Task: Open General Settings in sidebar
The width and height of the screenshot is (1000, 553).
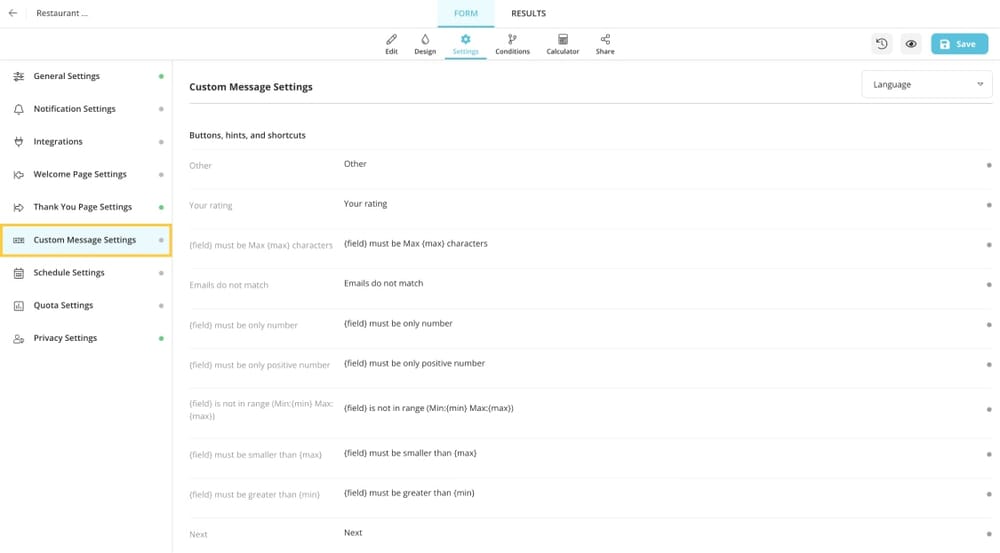Action: (x=66, y=76)
